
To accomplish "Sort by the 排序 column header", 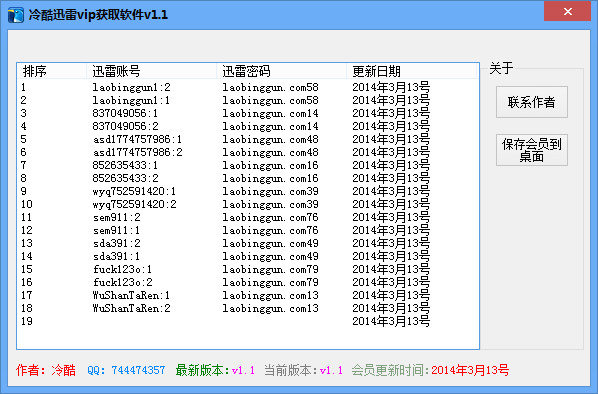I will pos(51,71).
